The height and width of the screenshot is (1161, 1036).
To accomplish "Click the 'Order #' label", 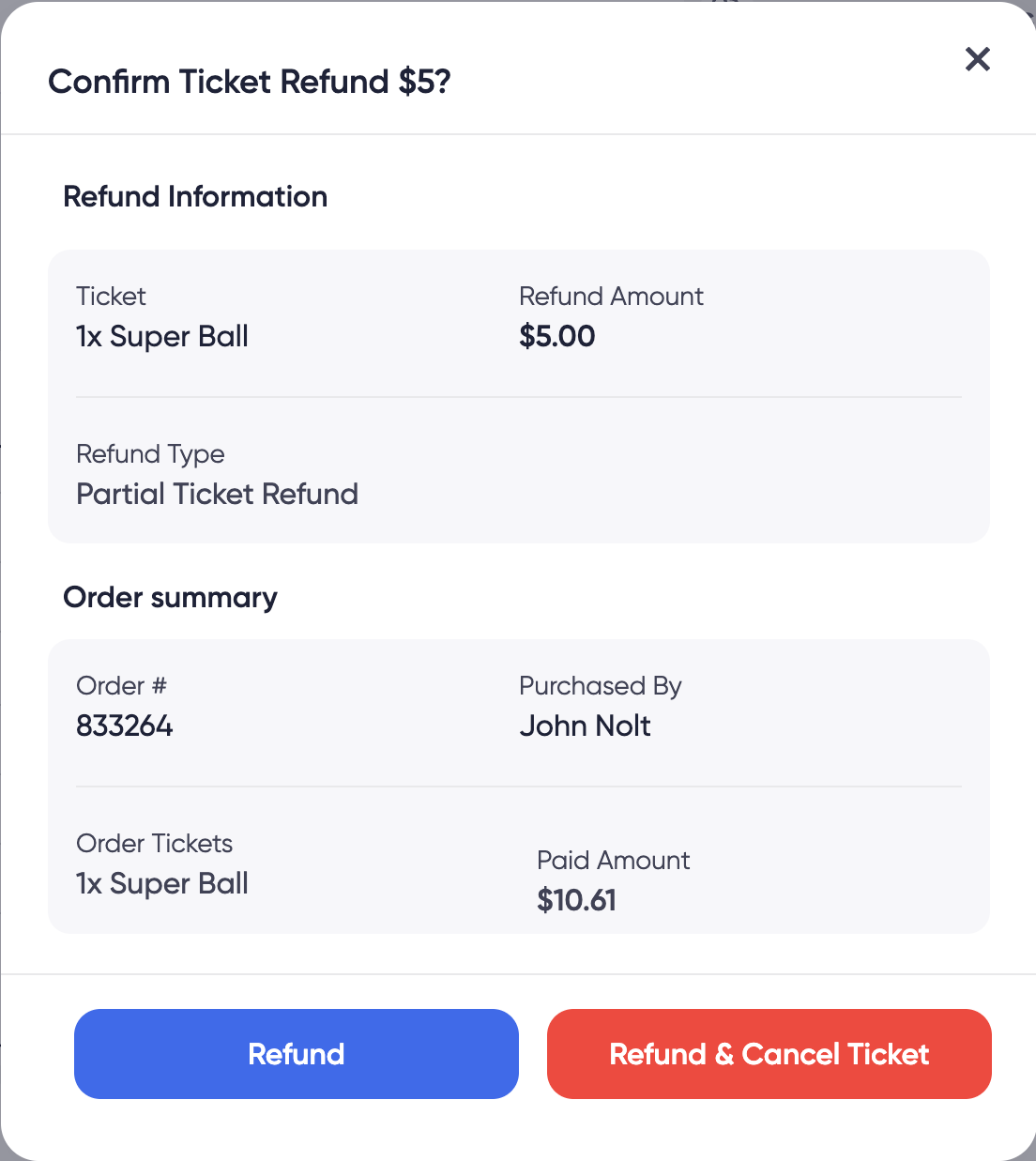I will (x=121, y=686).
